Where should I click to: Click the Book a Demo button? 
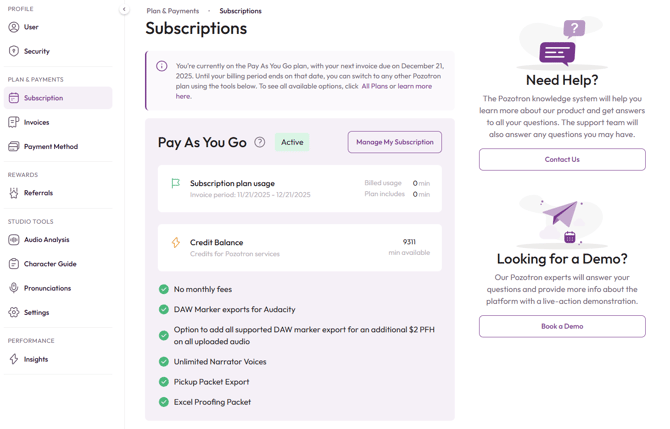tap(561, 326)
